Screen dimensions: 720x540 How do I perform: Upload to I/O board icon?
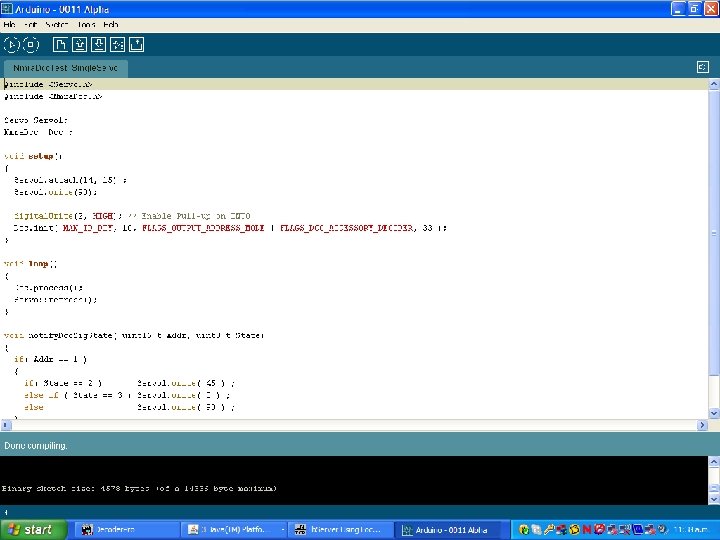[x=118, y=45]
